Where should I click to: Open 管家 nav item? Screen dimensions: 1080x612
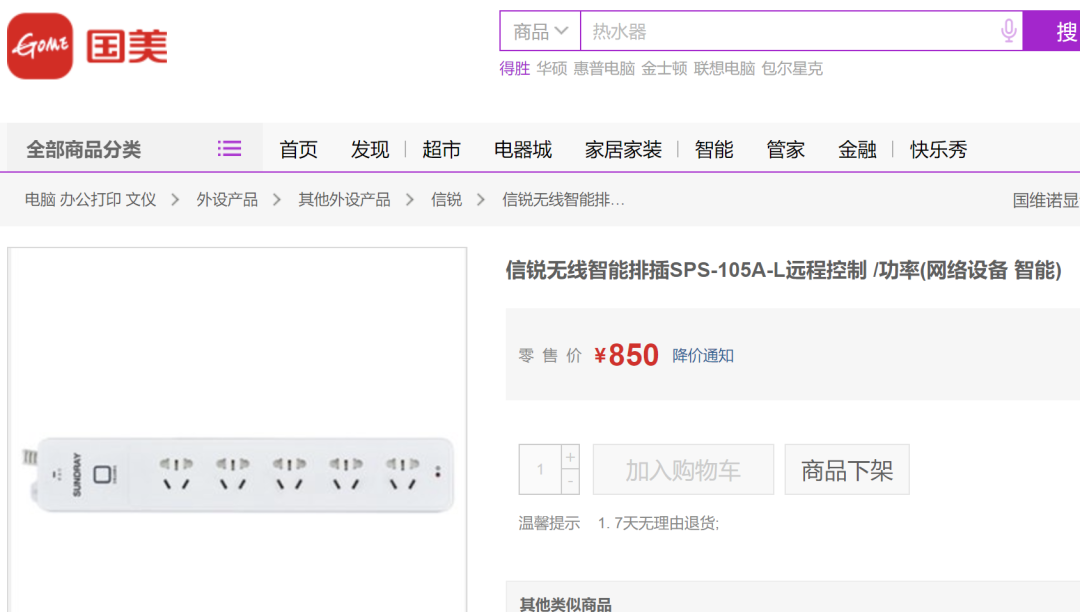(786, 149)
